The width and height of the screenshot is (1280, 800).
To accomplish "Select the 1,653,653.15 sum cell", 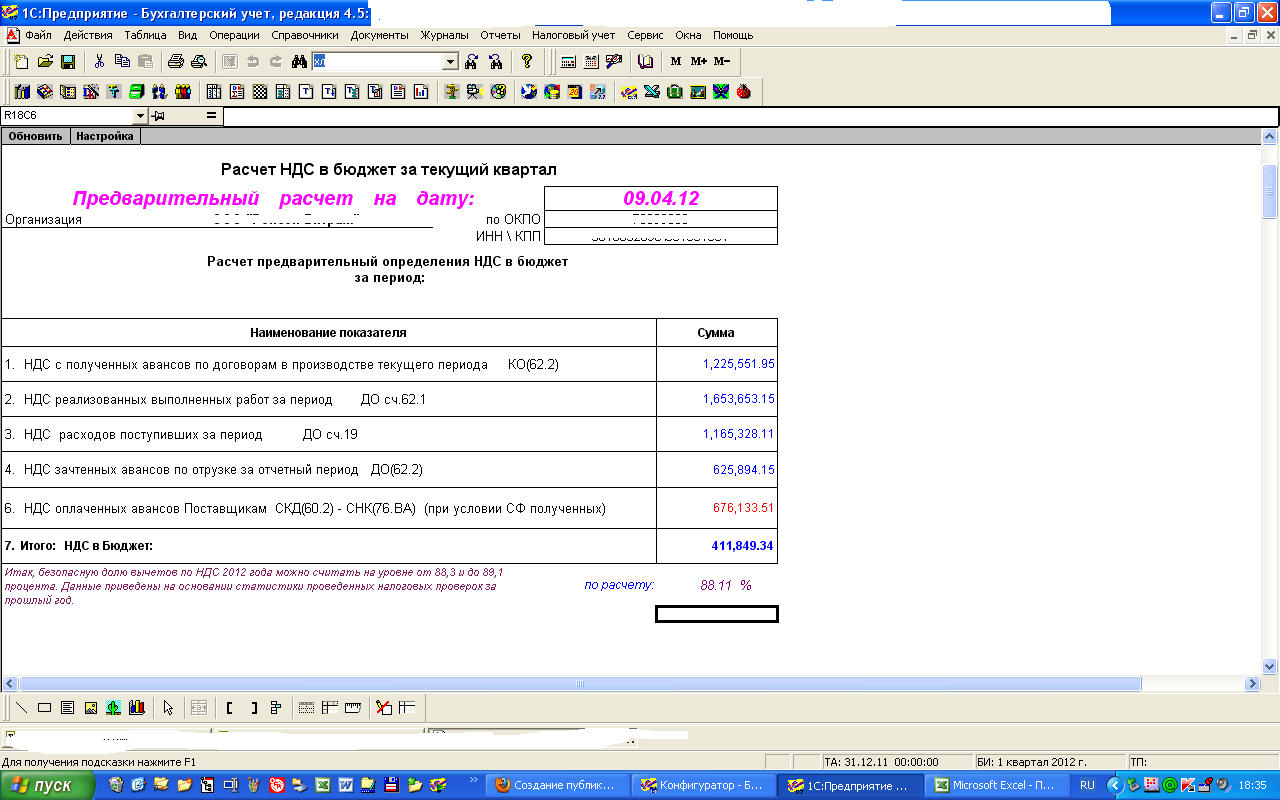I will 716,399.
